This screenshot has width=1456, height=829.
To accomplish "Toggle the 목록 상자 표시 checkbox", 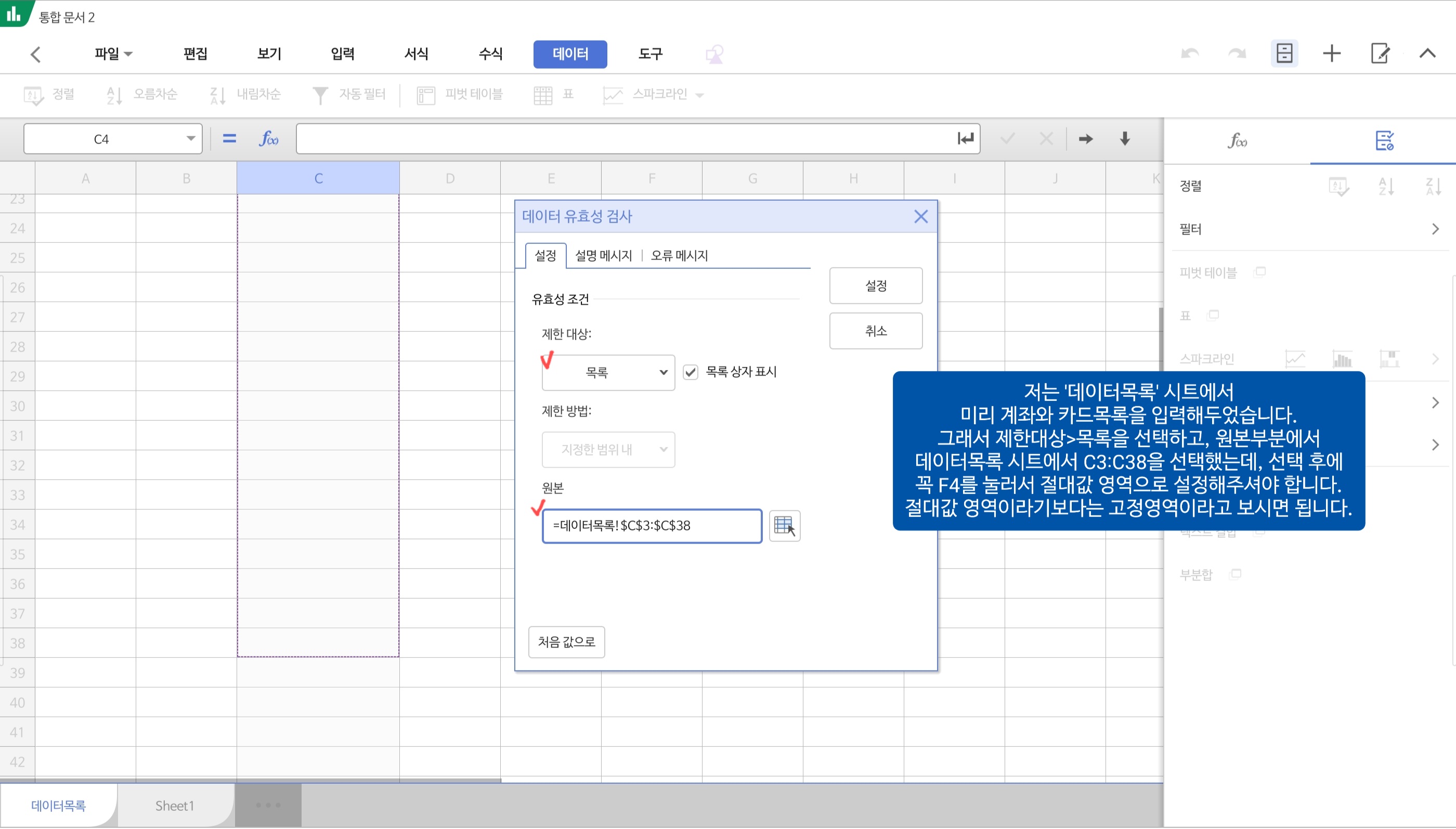I will (x=691, y=372).
